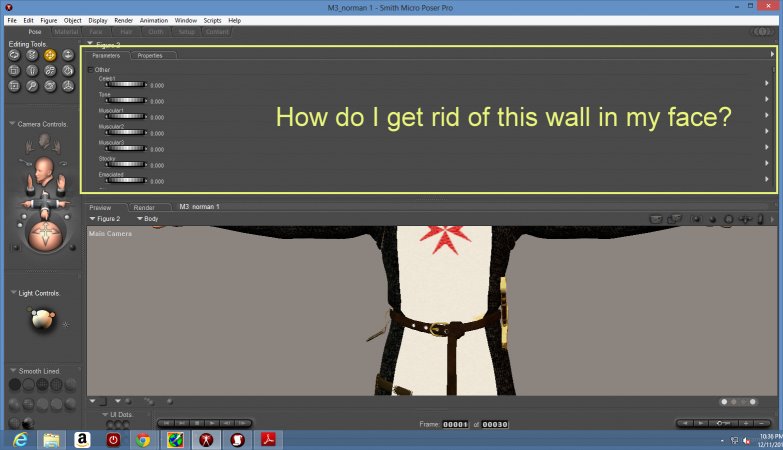Click the stop button in animation controls
Viewport: 783px width, 450px height.
(197, 423)
